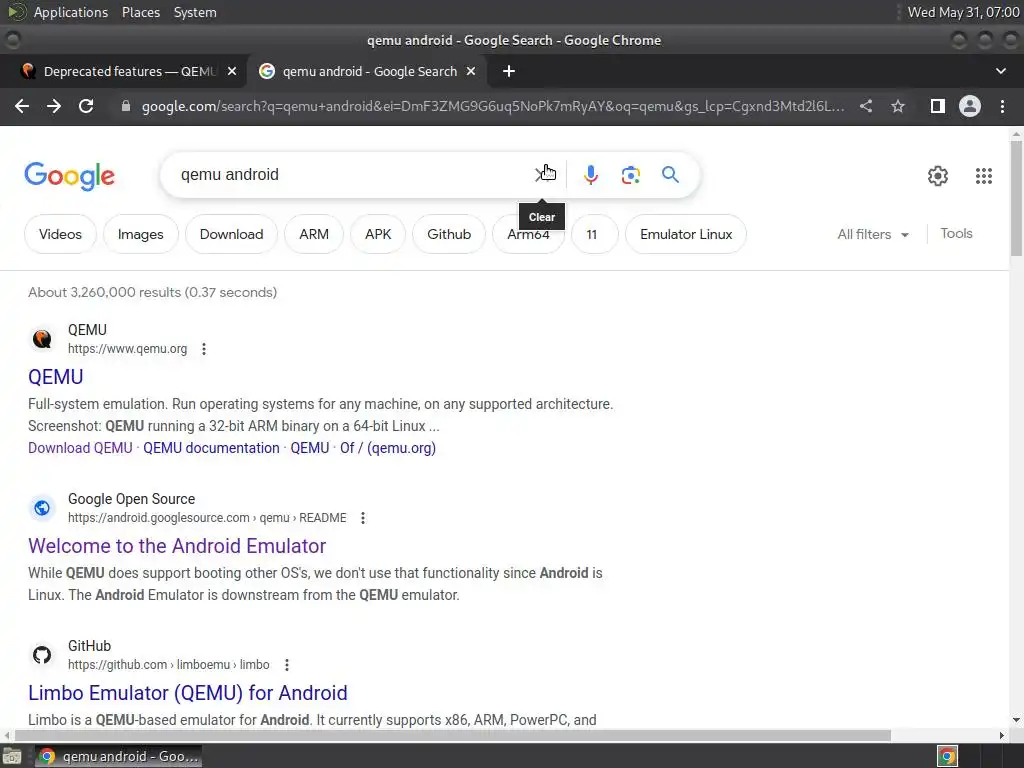Open new tab with plus button
1024x768 pixels.
pyautogui.click(x=509, y=71)
